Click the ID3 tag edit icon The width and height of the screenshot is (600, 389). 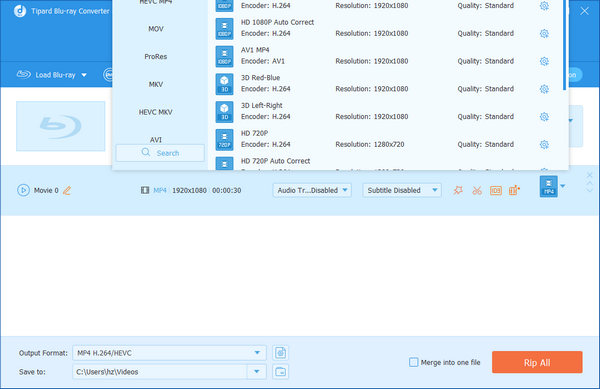click(x=496, y=190)
